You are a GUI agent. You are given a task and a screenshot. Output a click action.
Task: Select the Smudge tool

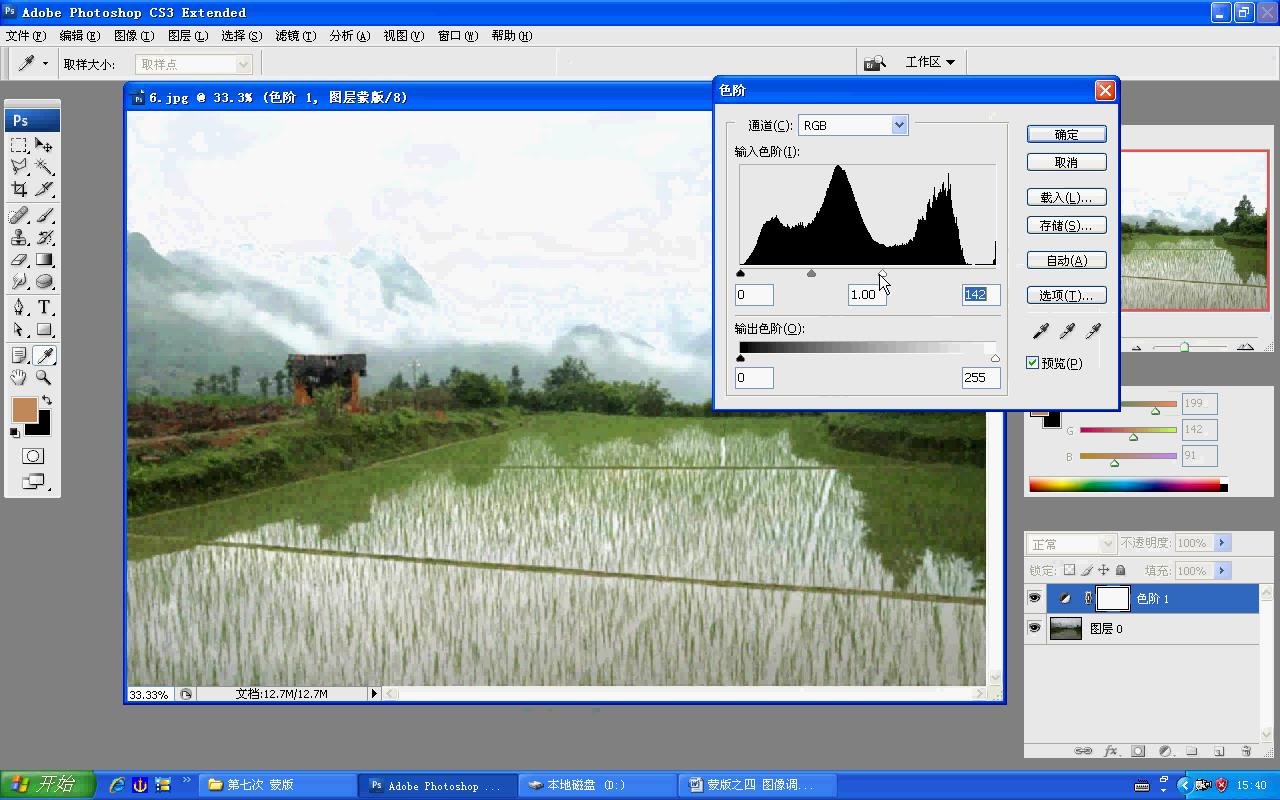pyautogui.click(x=19, y=281)
